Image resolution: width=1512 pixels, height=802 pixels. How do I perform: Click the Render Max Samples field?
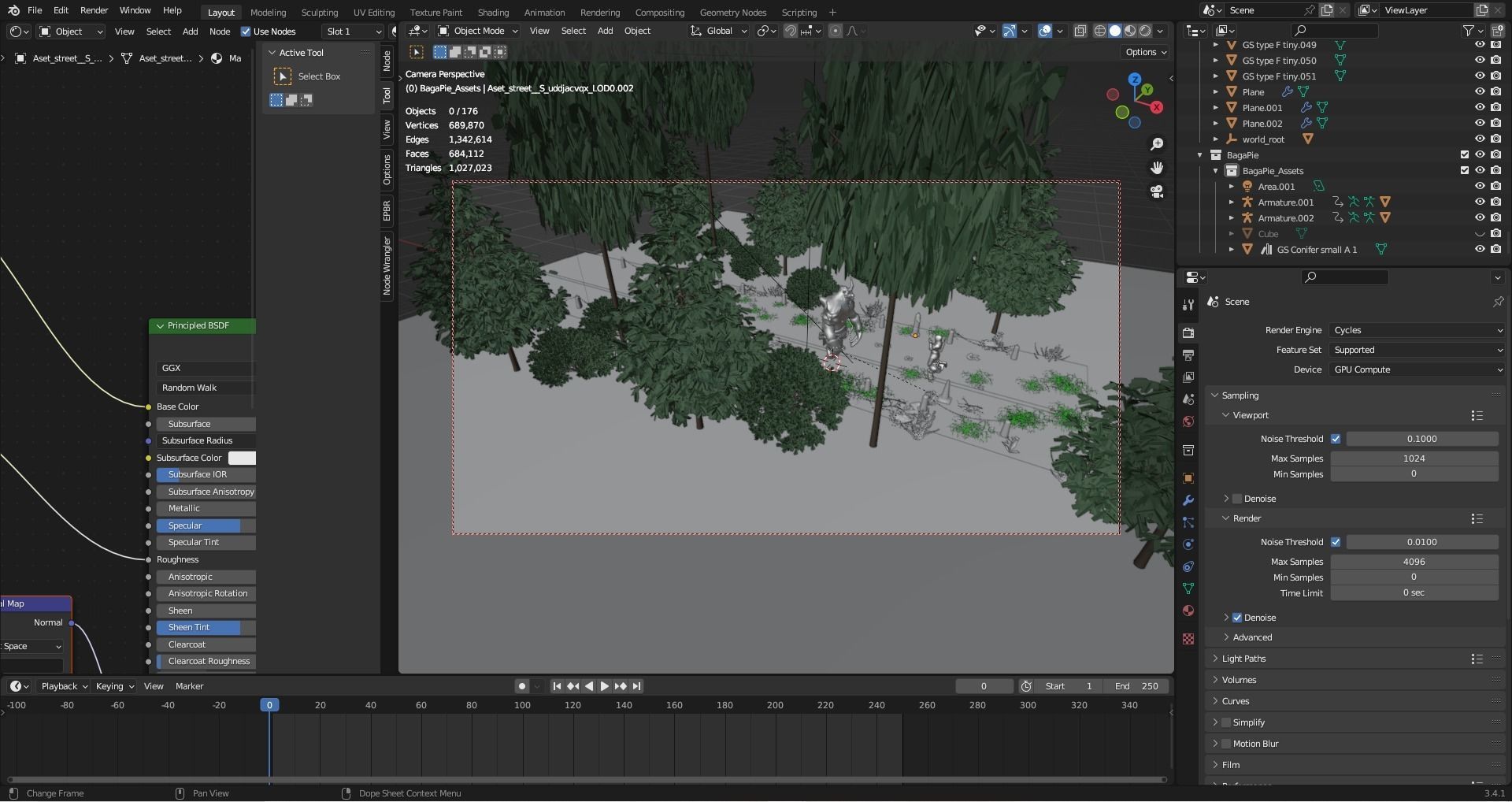1414,562
